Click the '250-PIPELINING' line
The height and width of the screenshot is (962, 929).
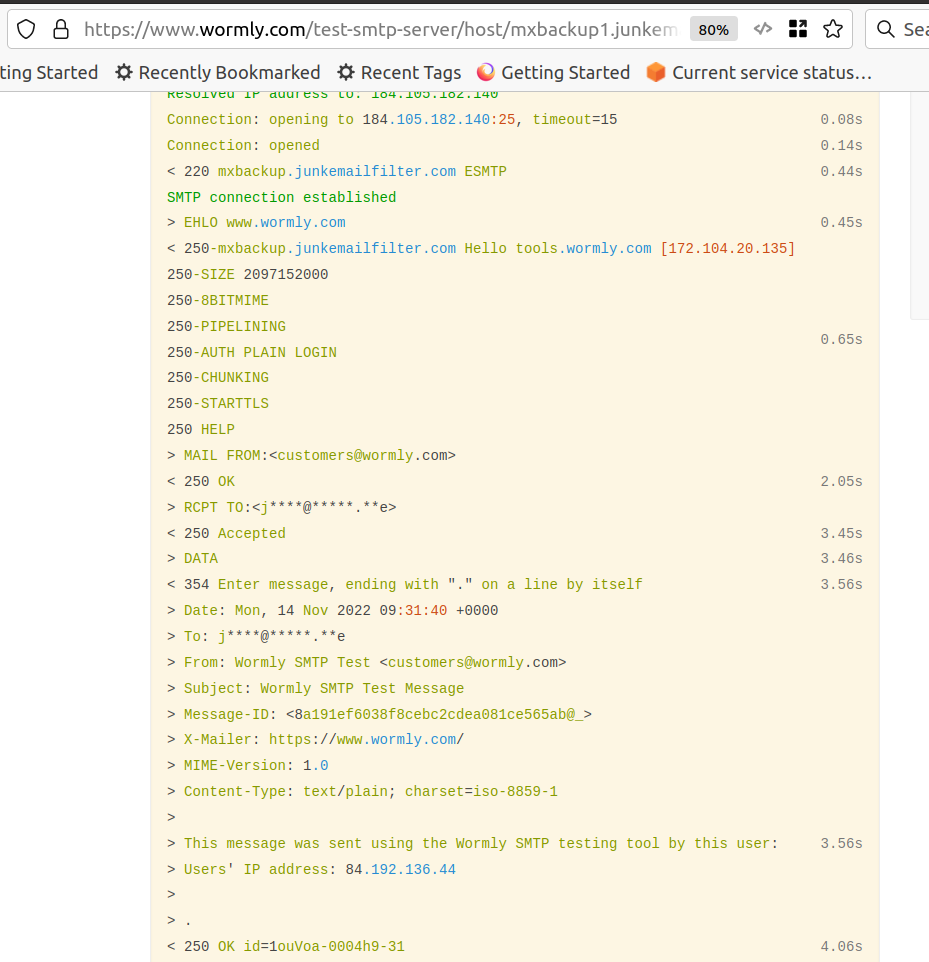[x=226, y=327]
